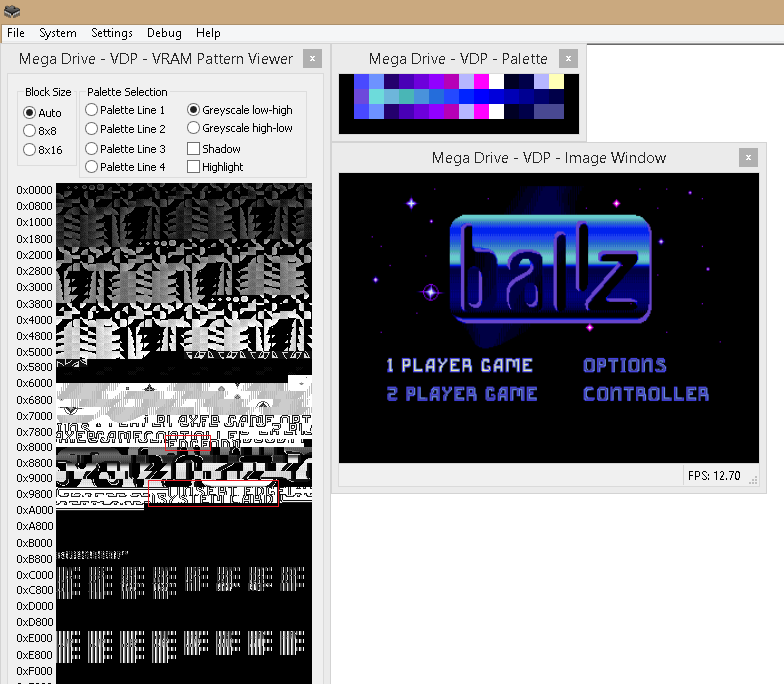Open the System menu

click(x=58, y=33)
